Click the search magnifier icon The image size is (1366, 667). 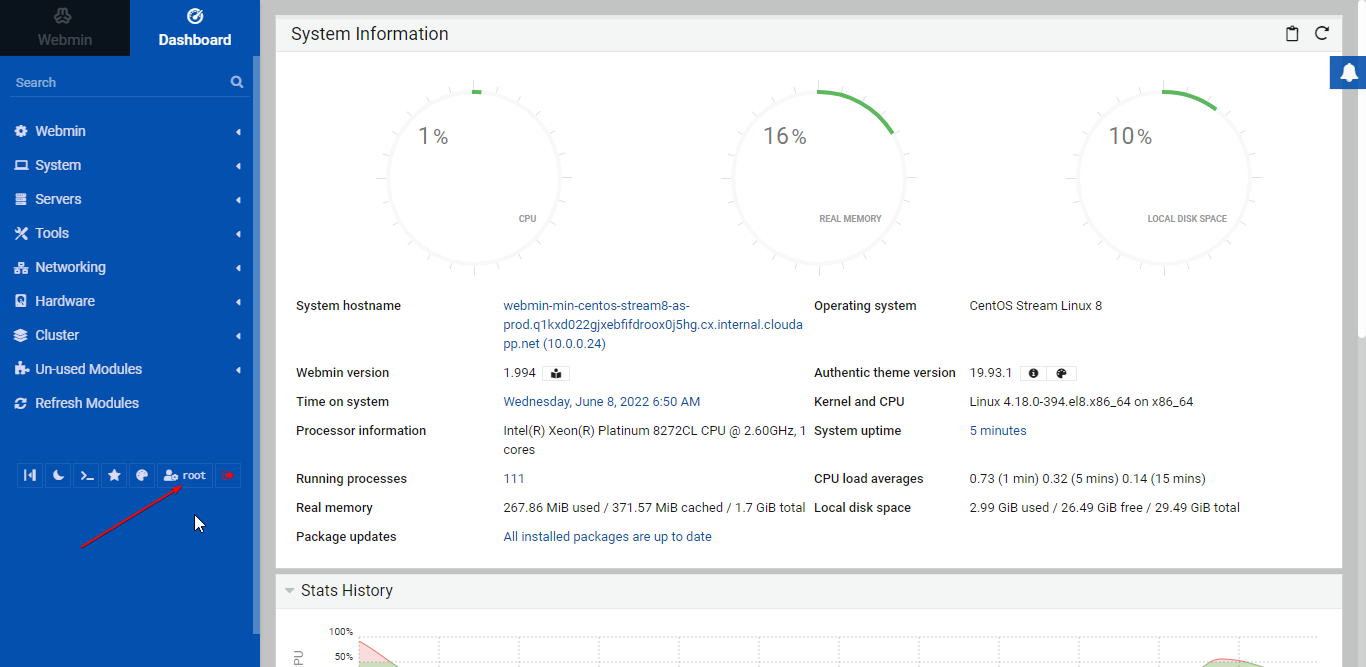pyautogui.click(x=237, y=82)
